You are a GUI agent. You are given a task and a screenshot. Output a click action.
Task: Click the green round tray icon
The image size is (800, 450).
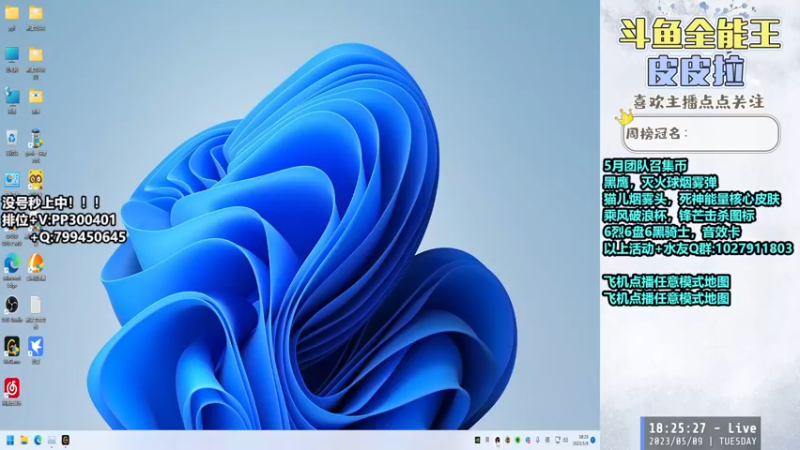pos(517,440)
